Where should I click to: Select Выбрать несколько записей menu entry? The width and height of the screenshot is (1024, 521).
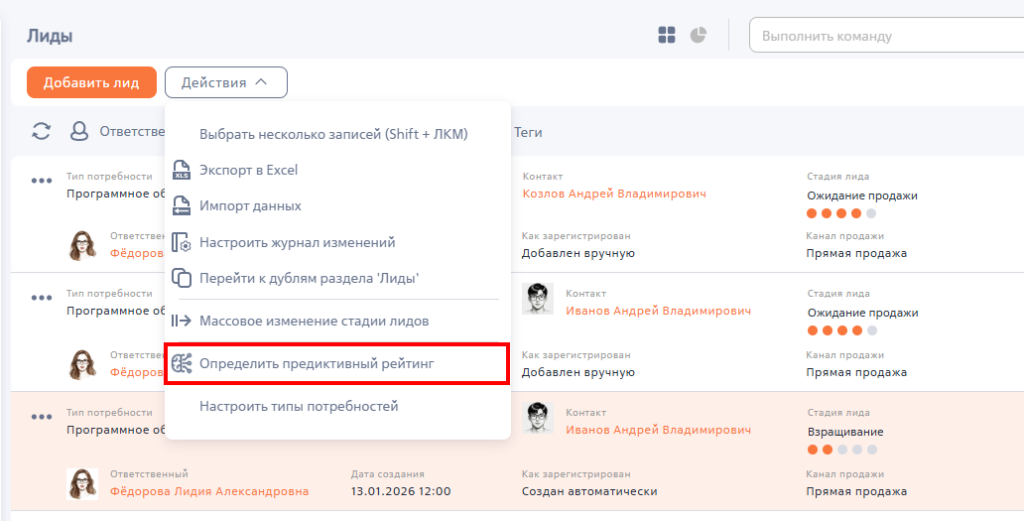tap(334, 134)
